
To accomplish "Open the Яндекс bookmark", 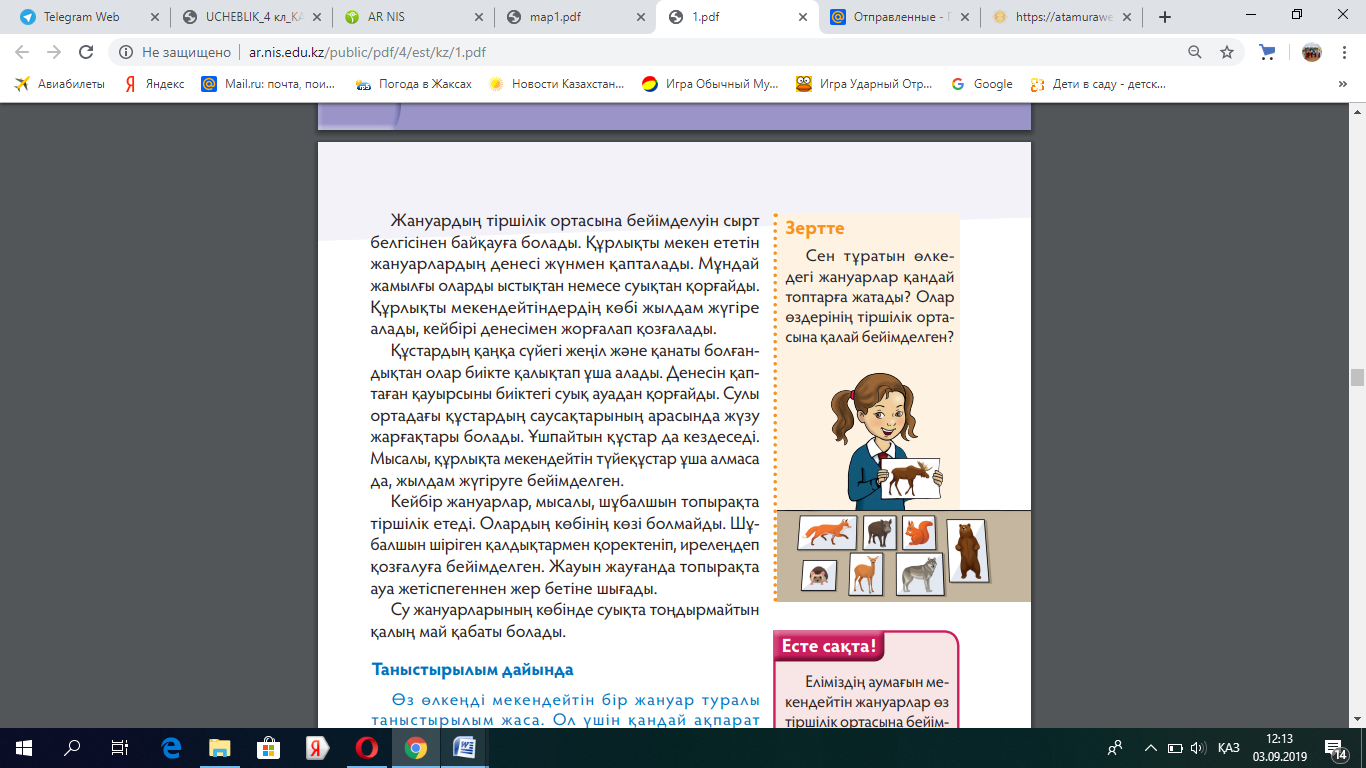I will coord(155,84).
